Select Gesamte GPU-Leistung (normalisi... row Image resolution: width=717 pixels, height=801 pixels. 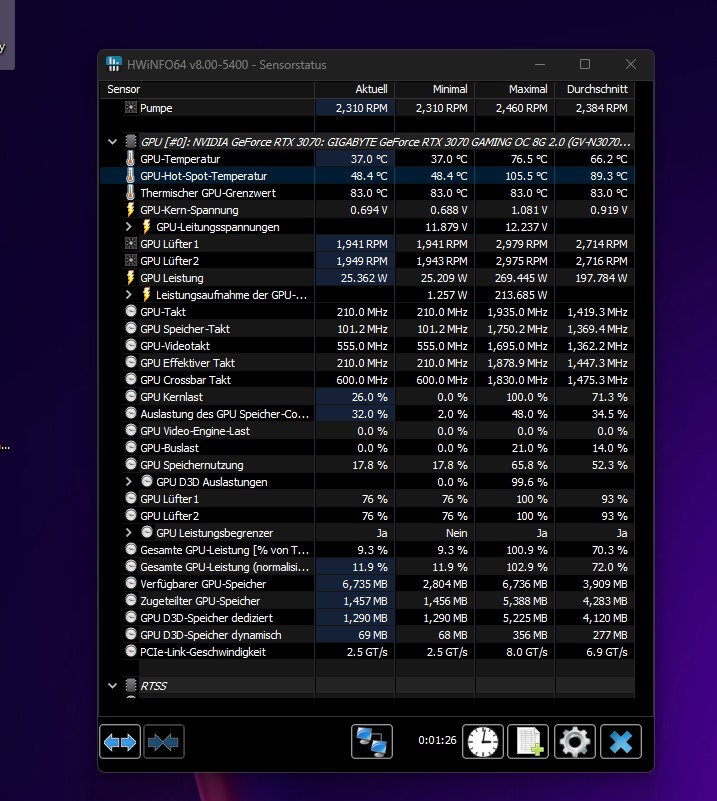(225, 567)
